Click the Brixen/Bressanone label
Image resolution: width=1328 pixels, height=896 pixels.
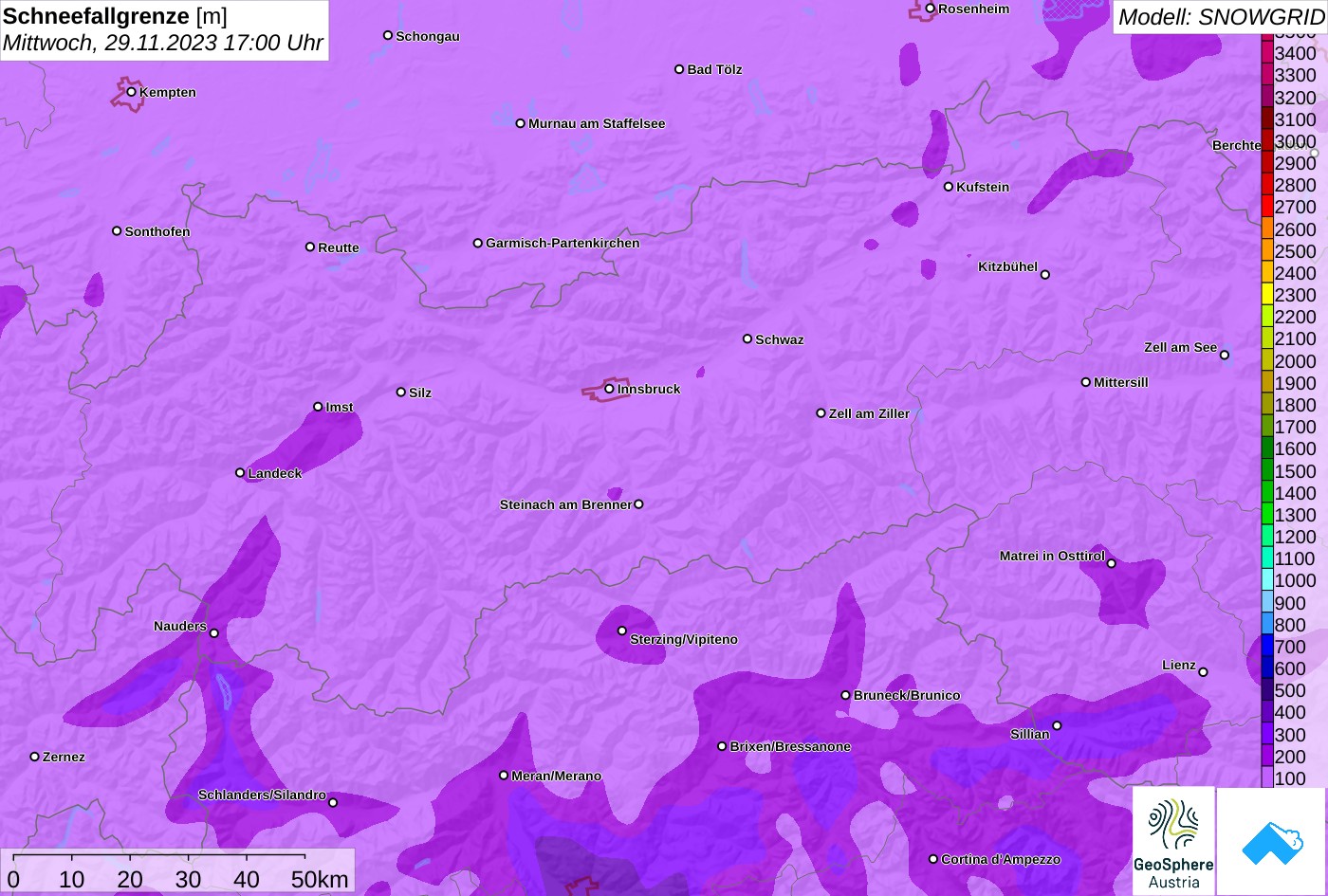[790, 746]
